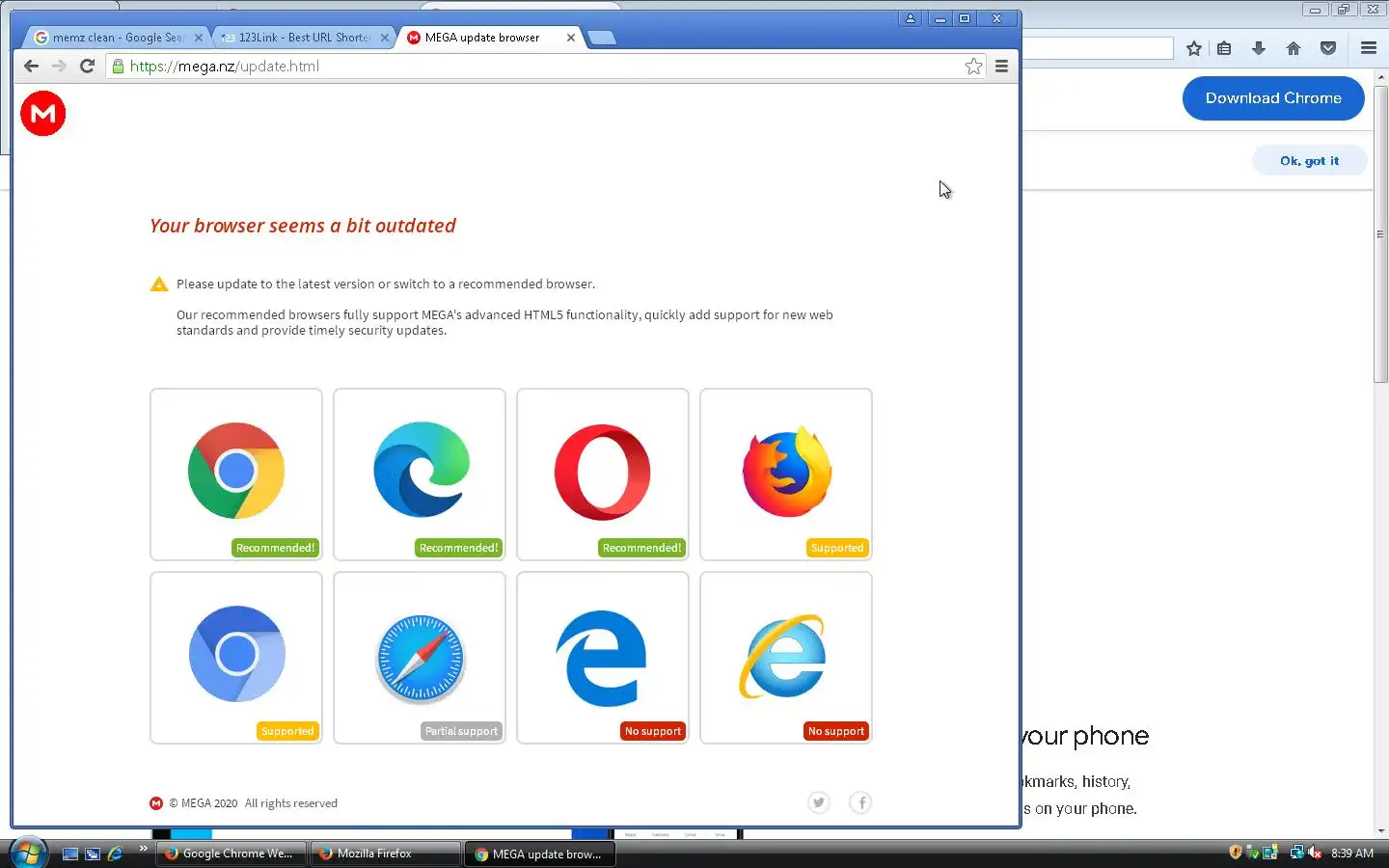1389x868 pixels.
Task: Click Switch between windows in quick launch
Action: click(93, 854)
